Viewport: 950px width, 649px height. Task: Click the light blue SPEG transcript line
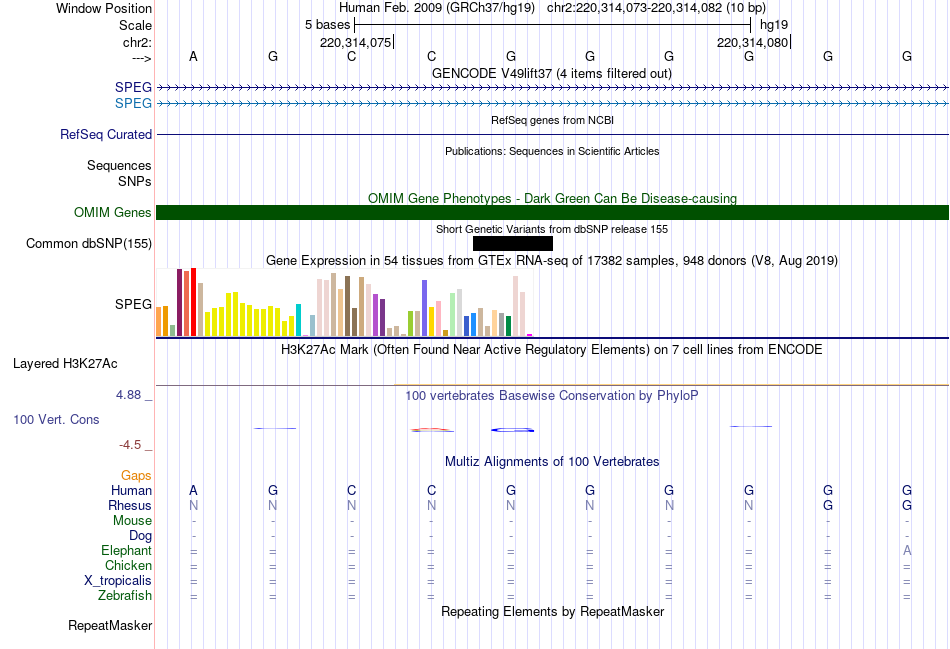pos(553,104)
